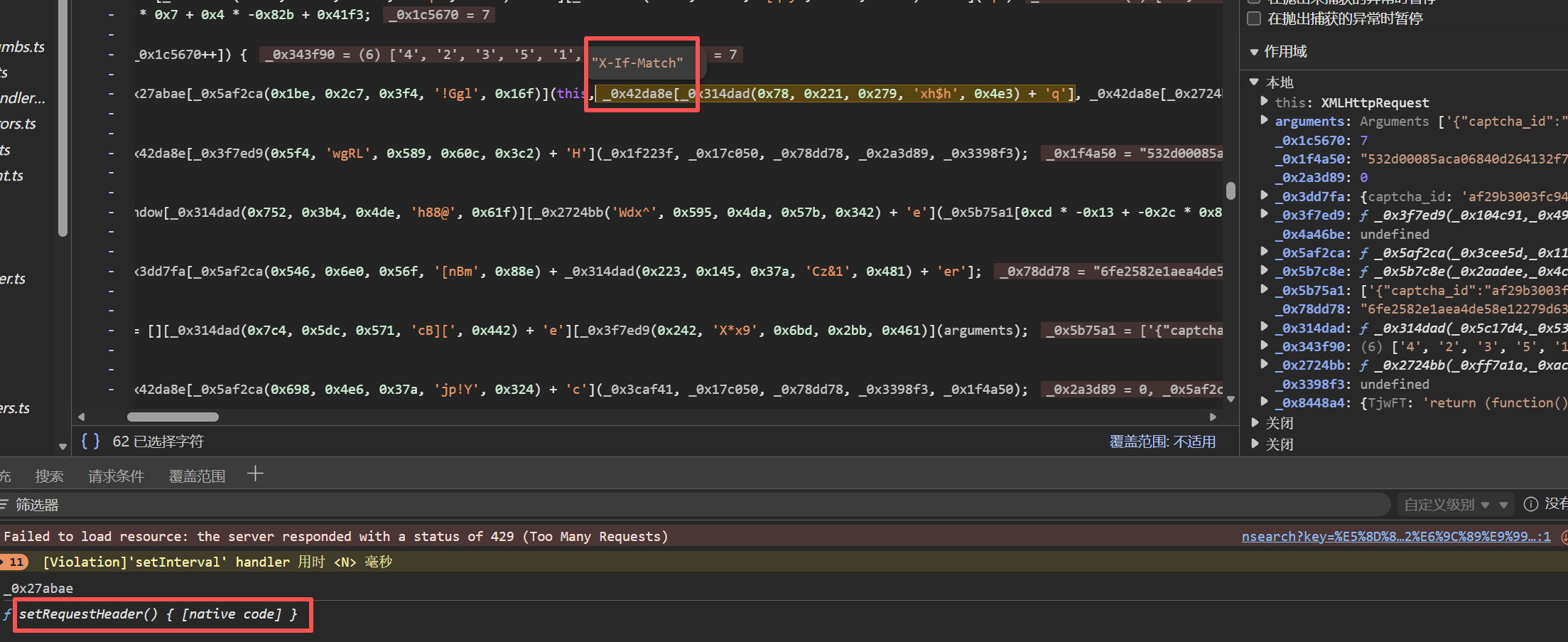Click the plus icon to add drawer tab

click(x=255, y=474)
